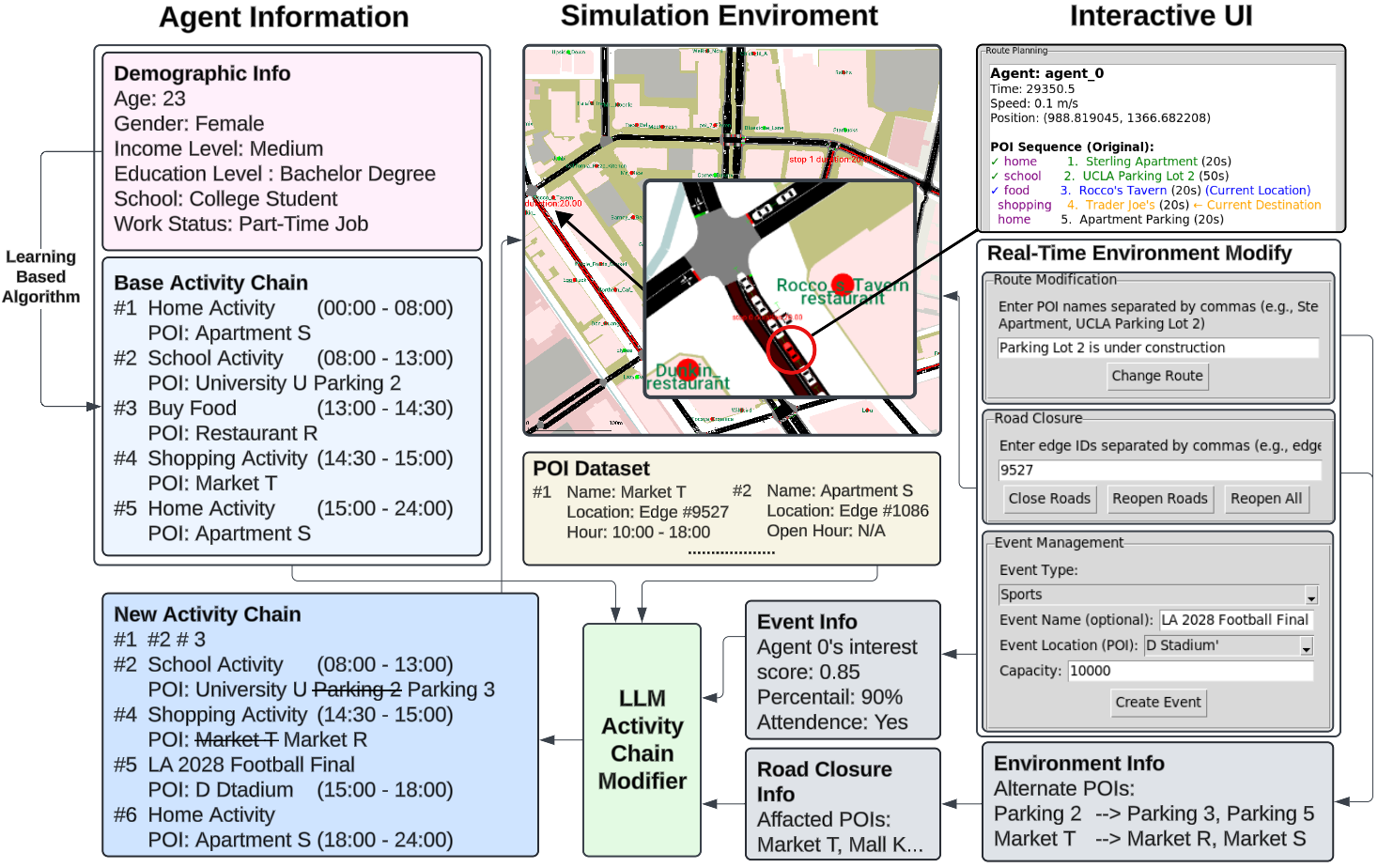The height and width of the screenshot is (868, 1378).
Task: Focus the Route Modification POI names field
Action: point(1158,348)
